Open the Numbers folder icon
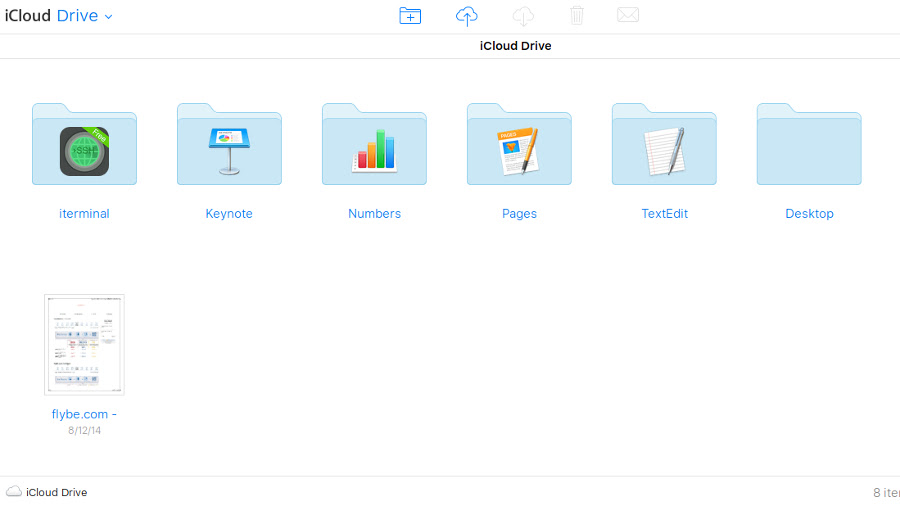This screenshot has height=506, width=900. [x=374, y=145]
